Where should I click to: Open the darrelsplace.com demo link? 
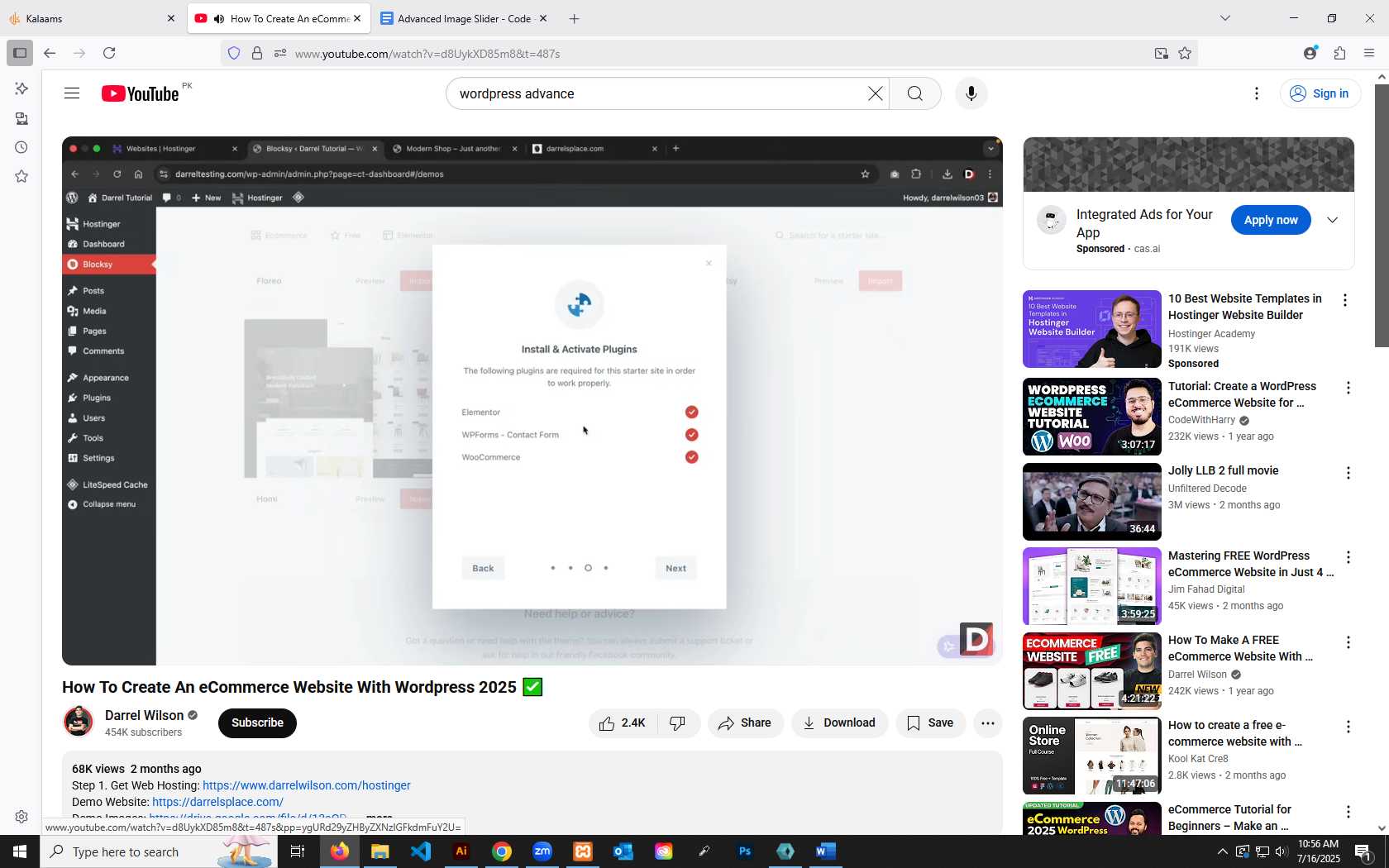pos(217,802)
